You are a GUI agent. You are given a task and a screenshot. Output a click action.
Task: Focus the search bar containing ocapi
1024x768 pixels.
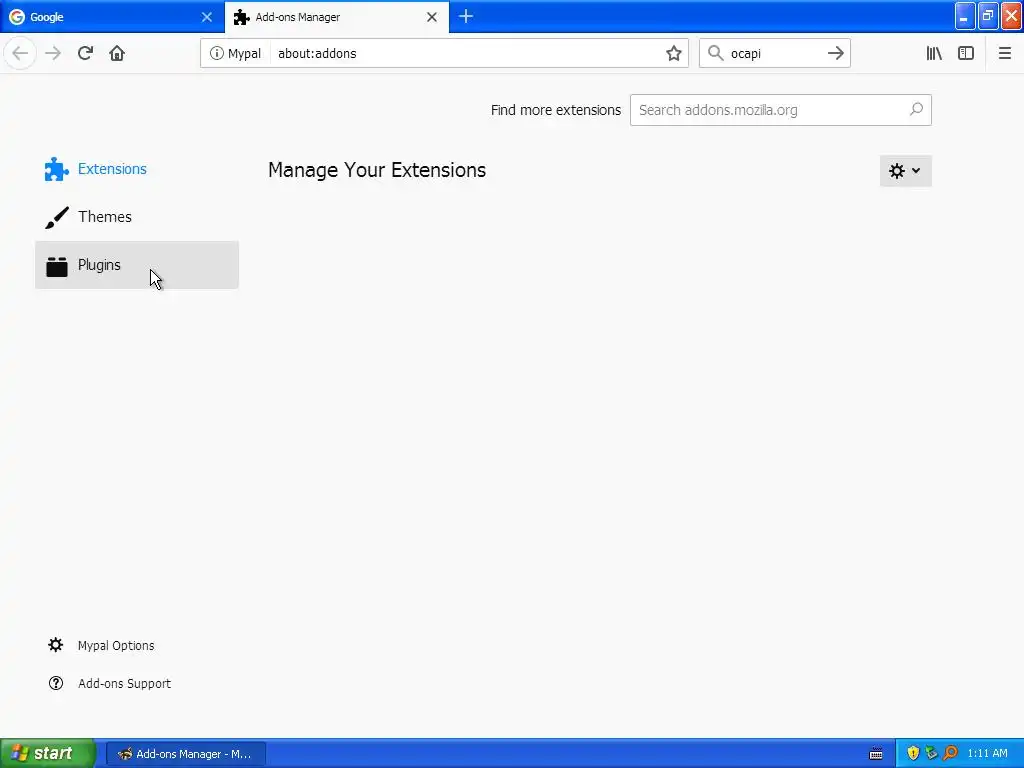click(x=775, y=54)
